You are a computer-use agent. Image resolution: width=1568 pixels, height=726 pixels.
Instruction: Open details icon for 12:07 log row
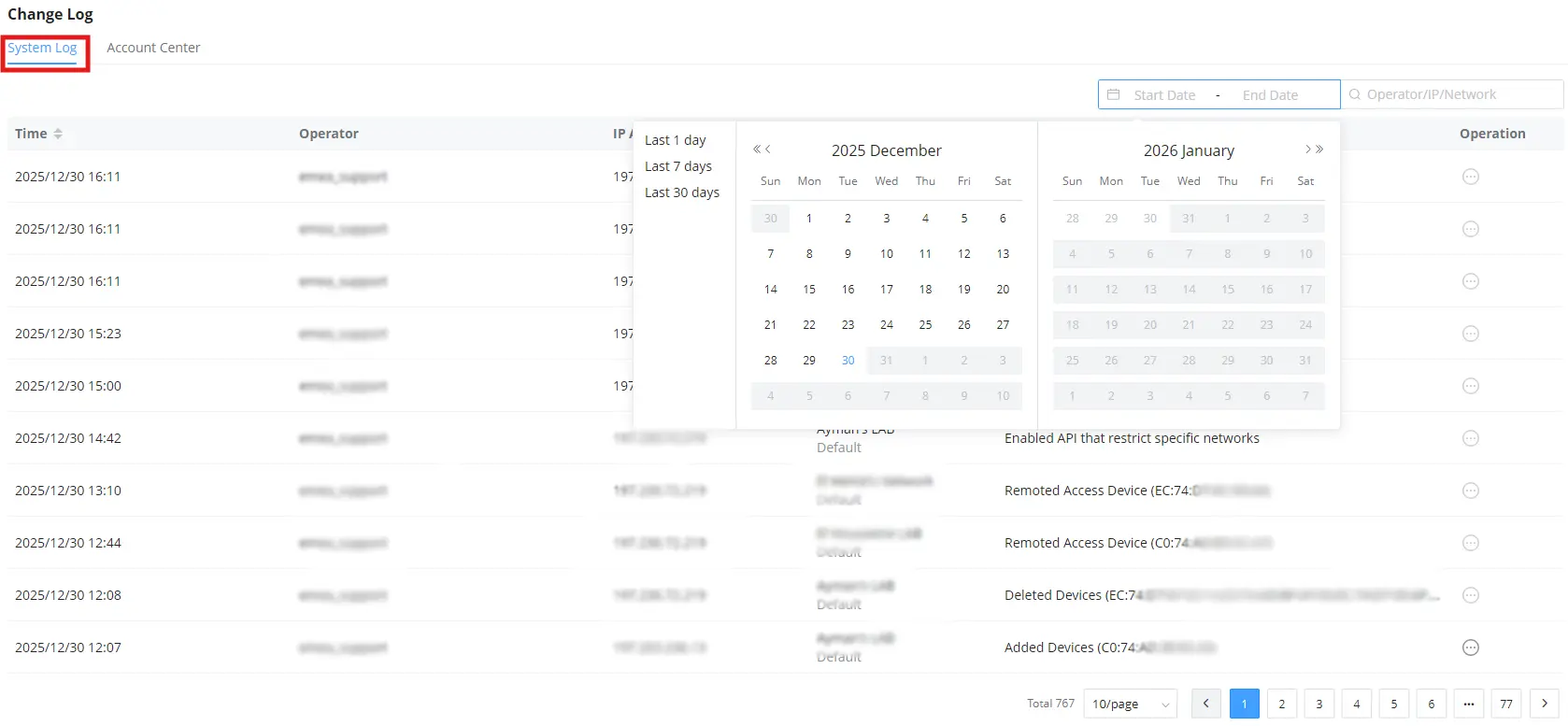[x=1470, y=648]
